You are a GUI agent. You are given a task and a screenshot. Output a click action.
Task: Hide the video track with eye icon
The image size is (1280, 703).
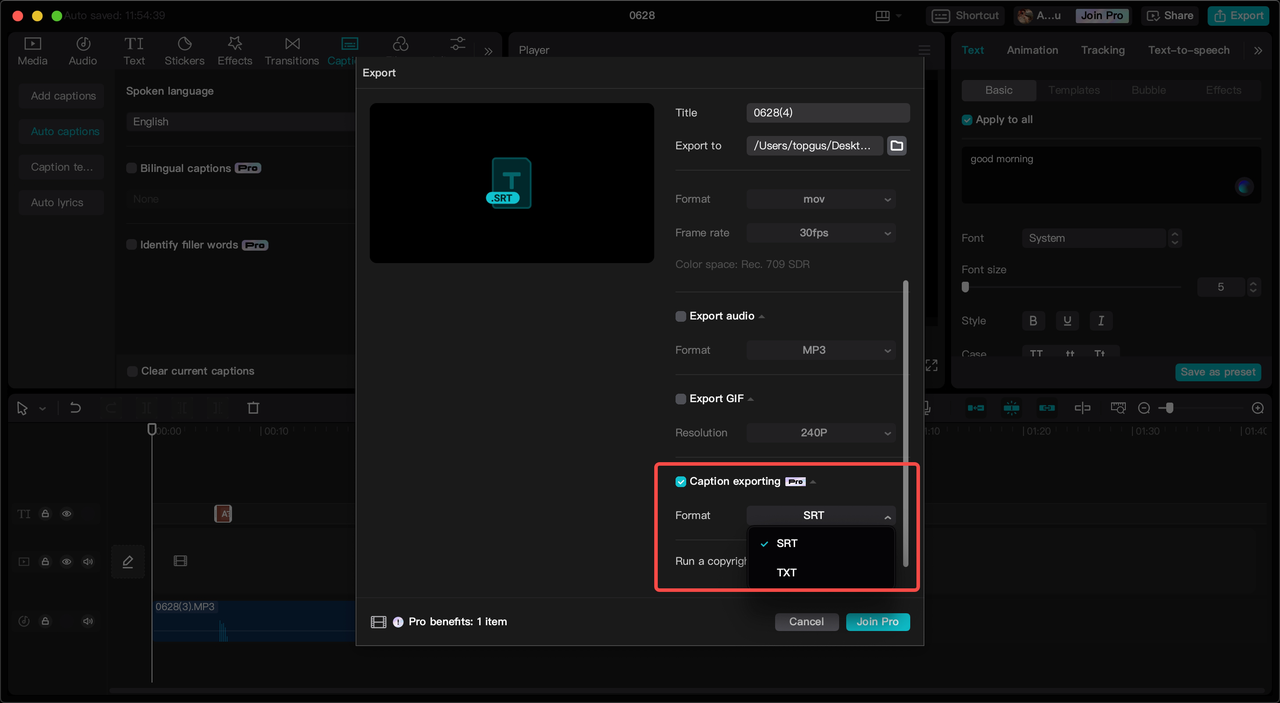click(x=67, y=562)
